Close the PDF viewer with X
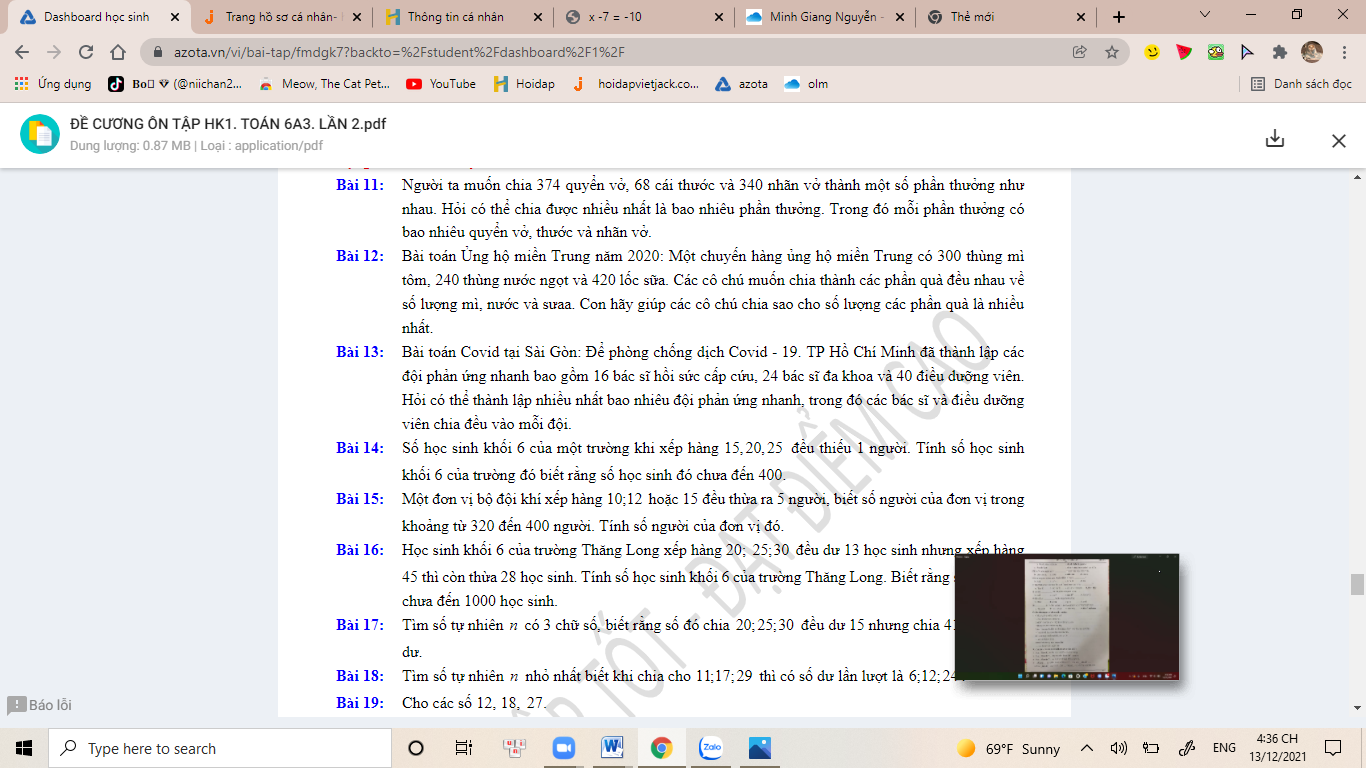 coord(1339,141)
